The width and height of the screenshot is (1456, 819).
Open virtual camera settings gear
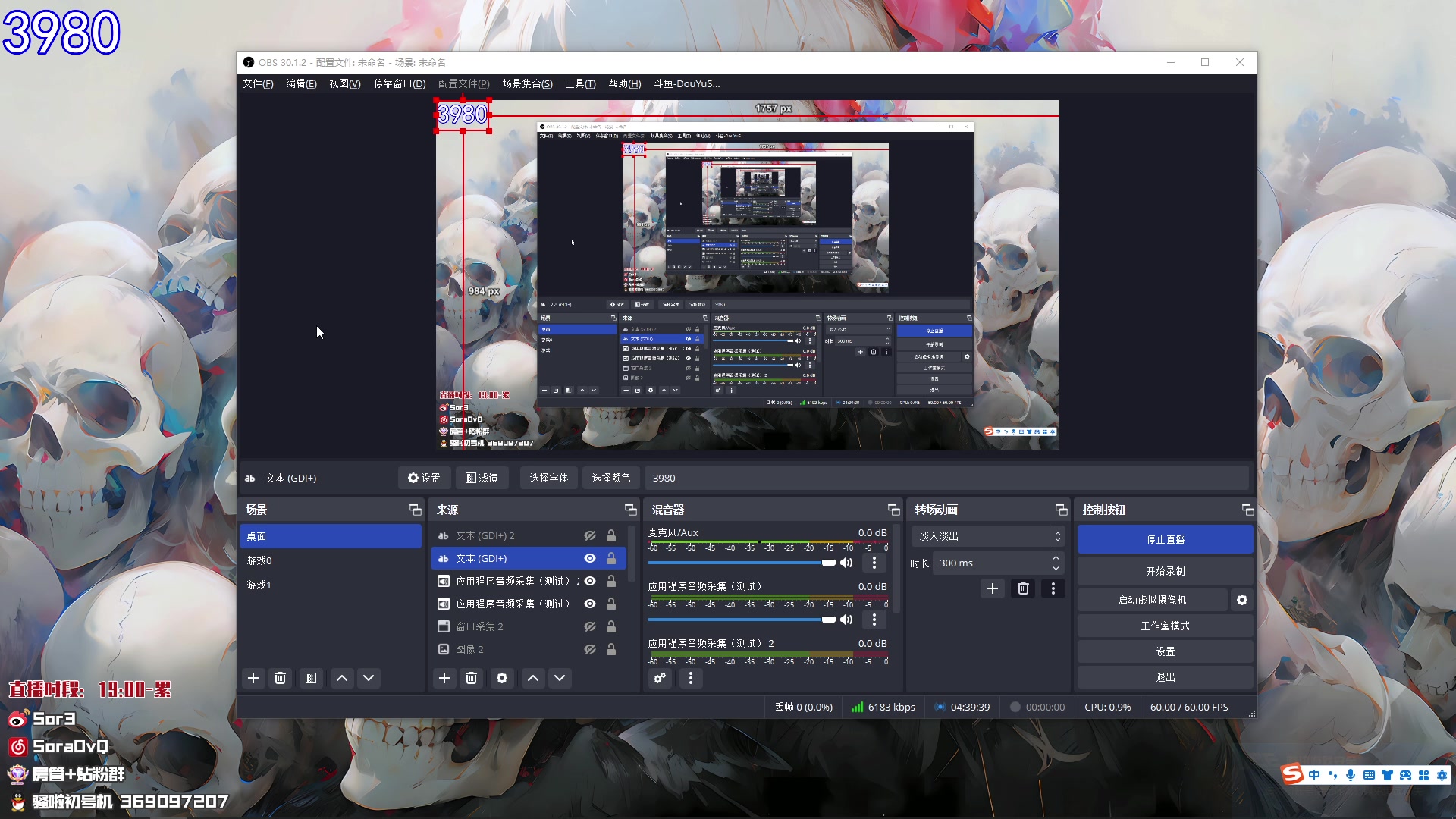1242,600
